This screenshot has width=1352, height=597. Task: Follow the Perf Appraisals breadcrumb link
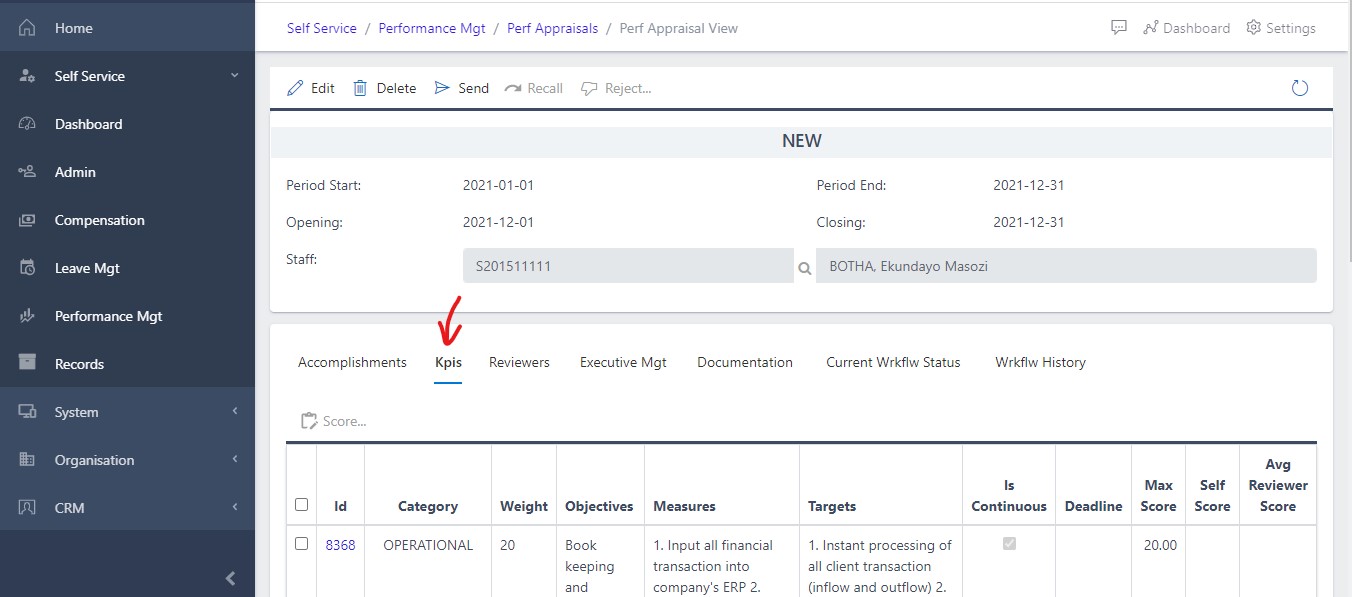coord(552,28)
